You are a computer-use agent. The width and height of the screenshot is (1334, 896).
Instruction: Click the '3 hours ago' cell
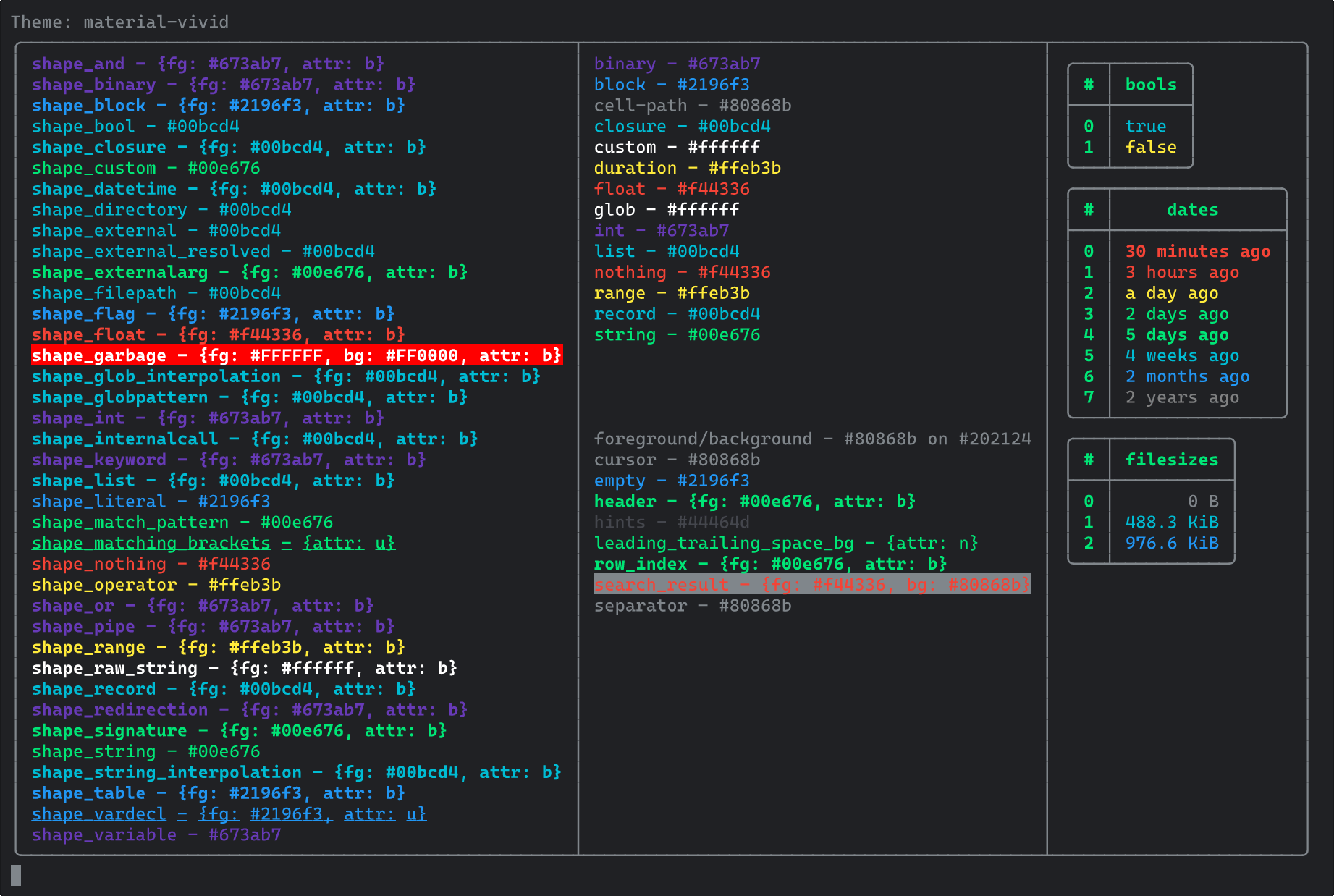tap(1182, 272)
